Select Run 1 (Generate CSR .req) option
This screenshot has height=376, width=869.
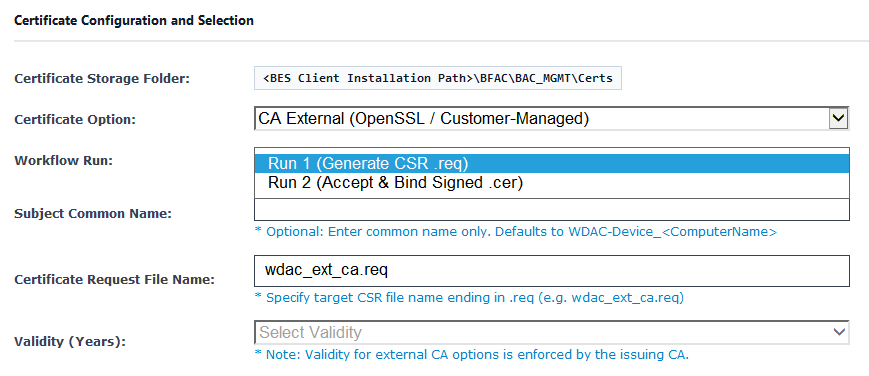click(551, 164)
